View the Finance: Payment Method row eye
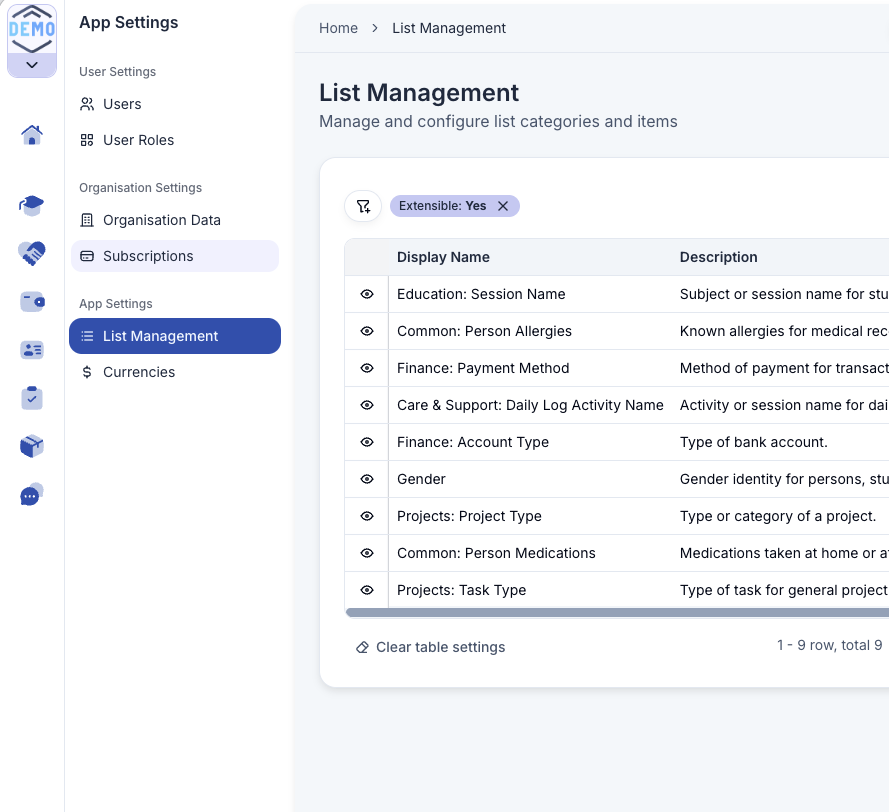 (367, 368)
